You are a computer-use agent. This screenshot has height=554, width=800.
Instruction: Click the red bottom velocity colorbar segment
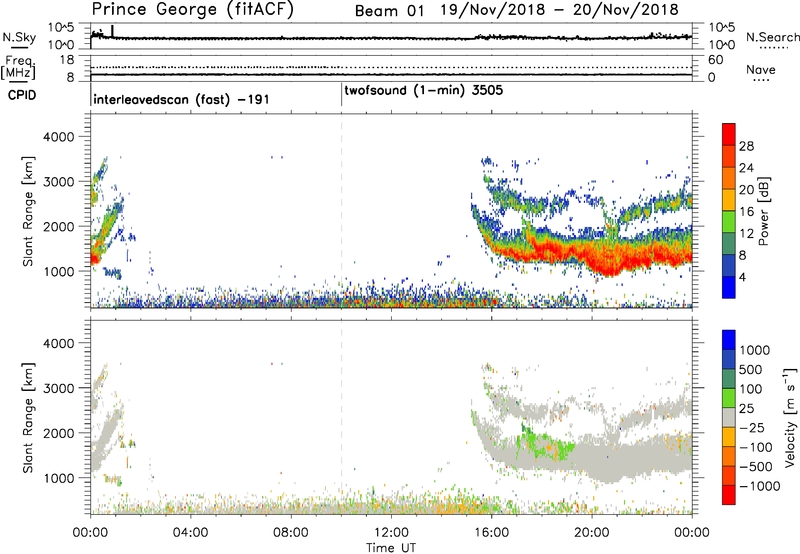(729, 495)
